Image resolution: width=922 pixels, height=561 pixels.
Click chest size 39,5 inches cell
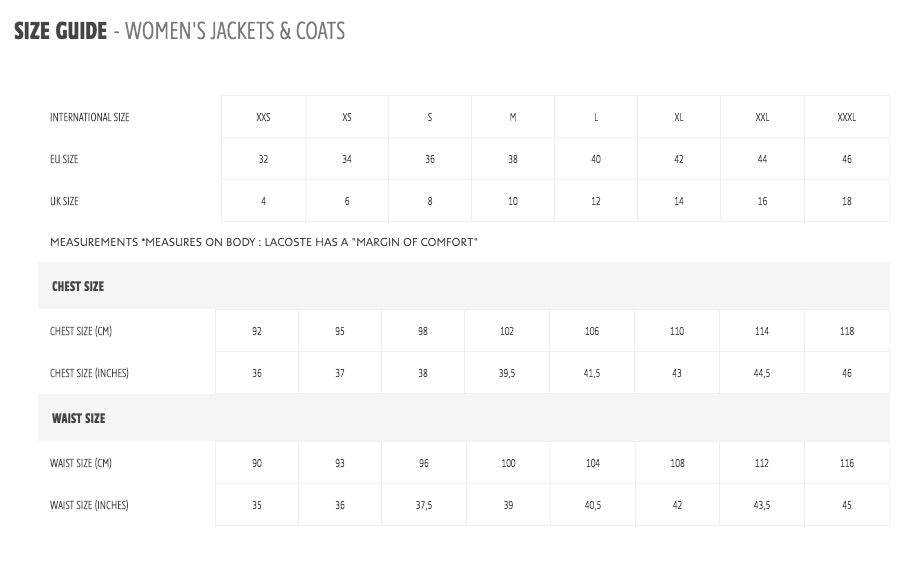[507, 373]
